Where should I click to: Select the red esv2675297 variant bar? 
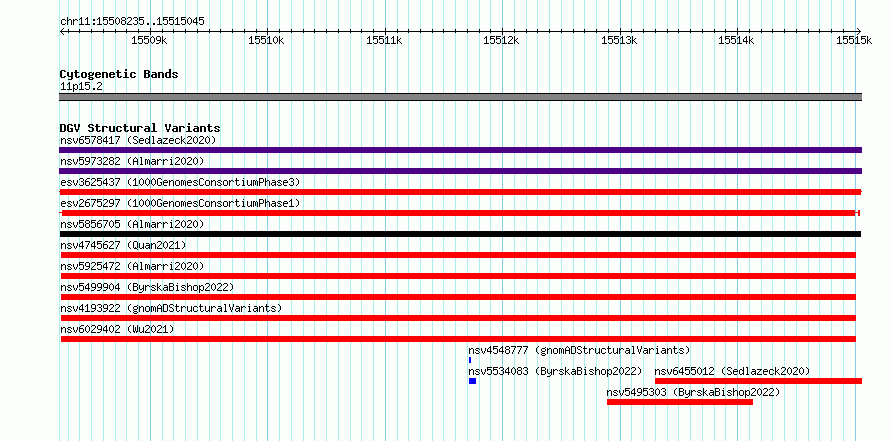[460, 213]
